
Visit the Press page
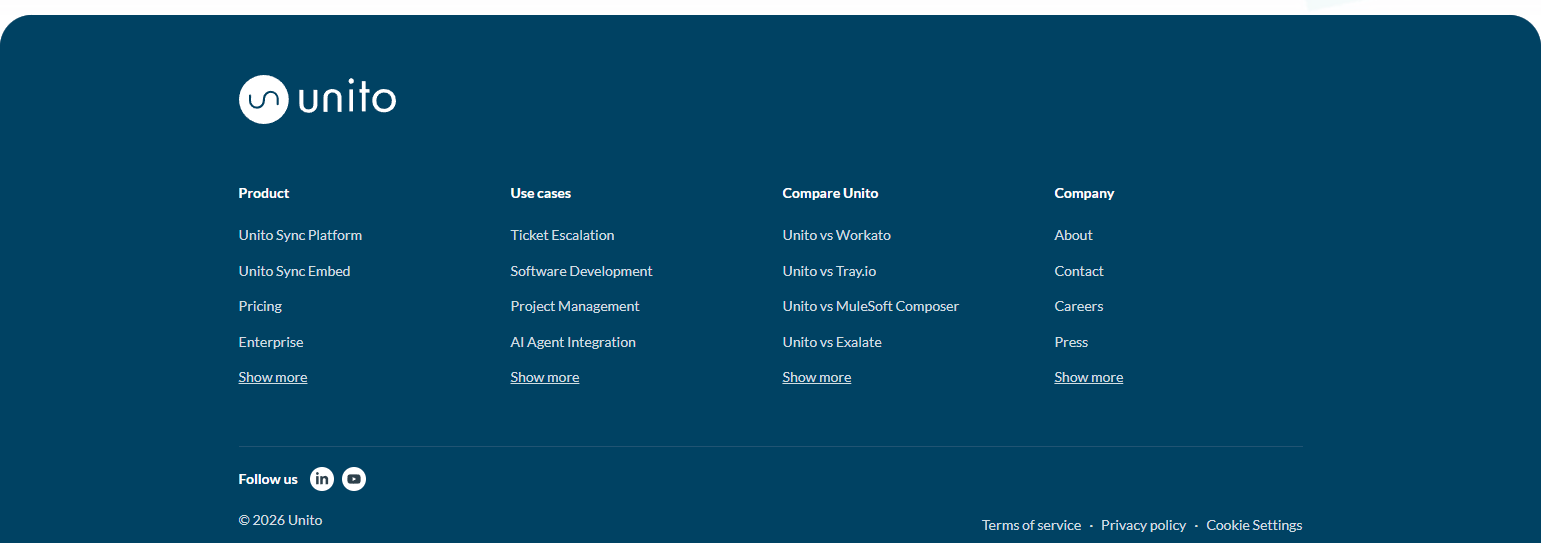coord(1071,342)
